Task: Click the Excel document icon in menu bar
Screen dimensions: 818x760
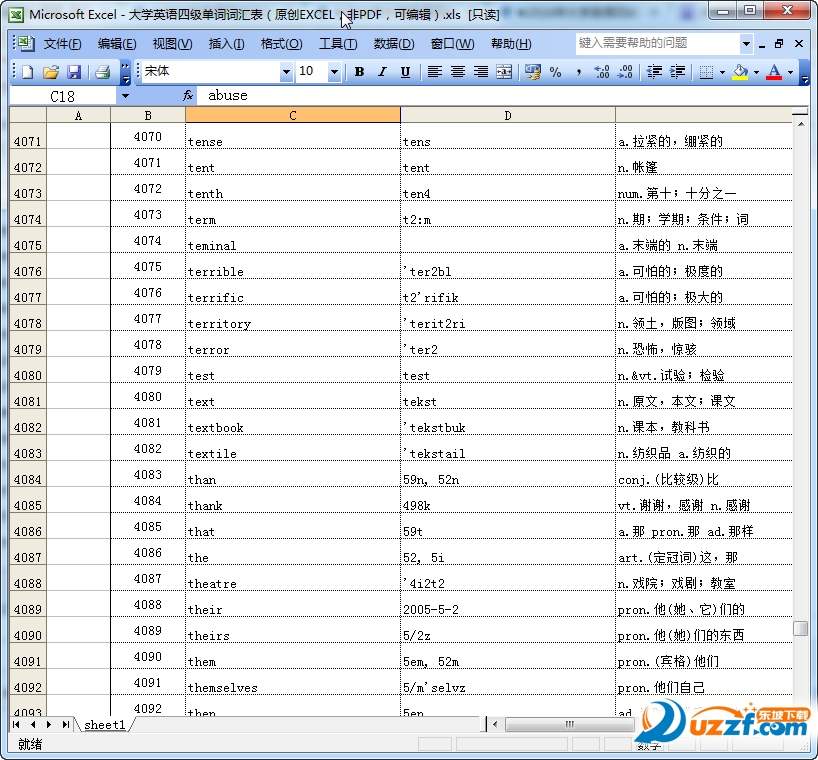Action: (24, 43)
